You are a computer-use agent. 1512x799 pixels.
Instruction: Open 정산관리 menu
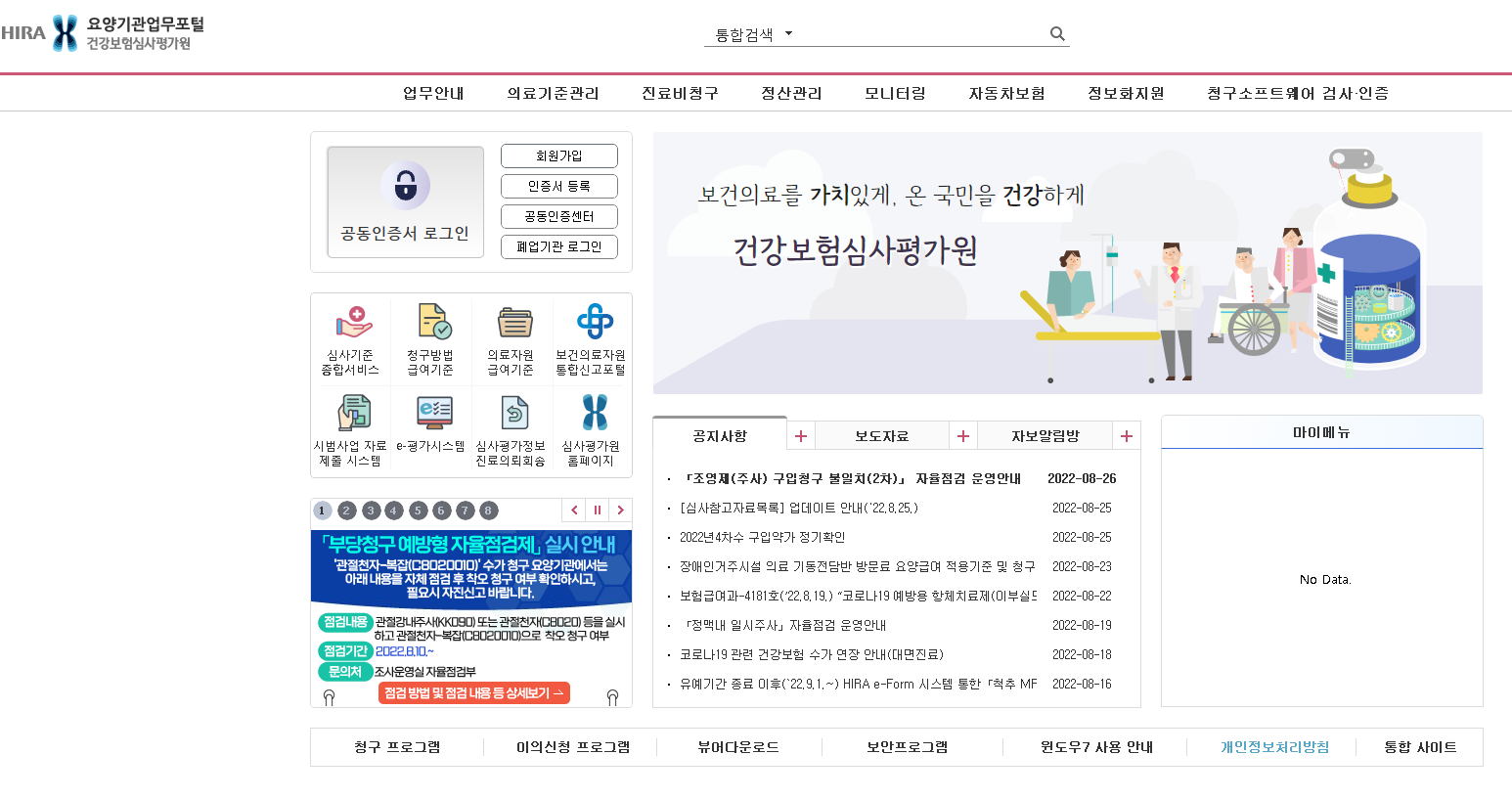click(791, 94)
